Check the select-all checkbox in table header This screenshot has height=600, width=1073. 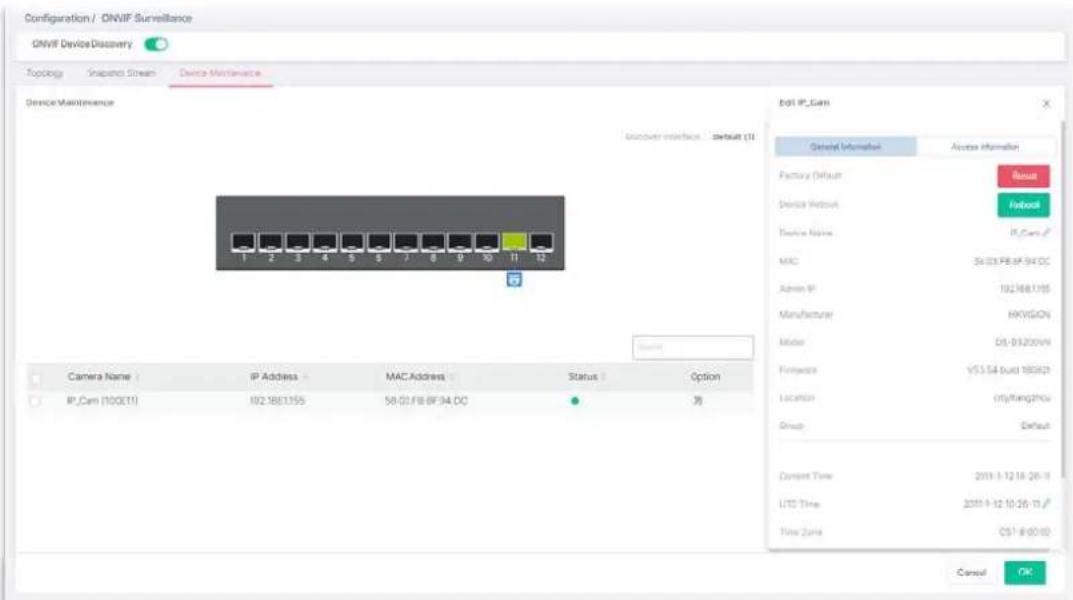click(36, 378)
